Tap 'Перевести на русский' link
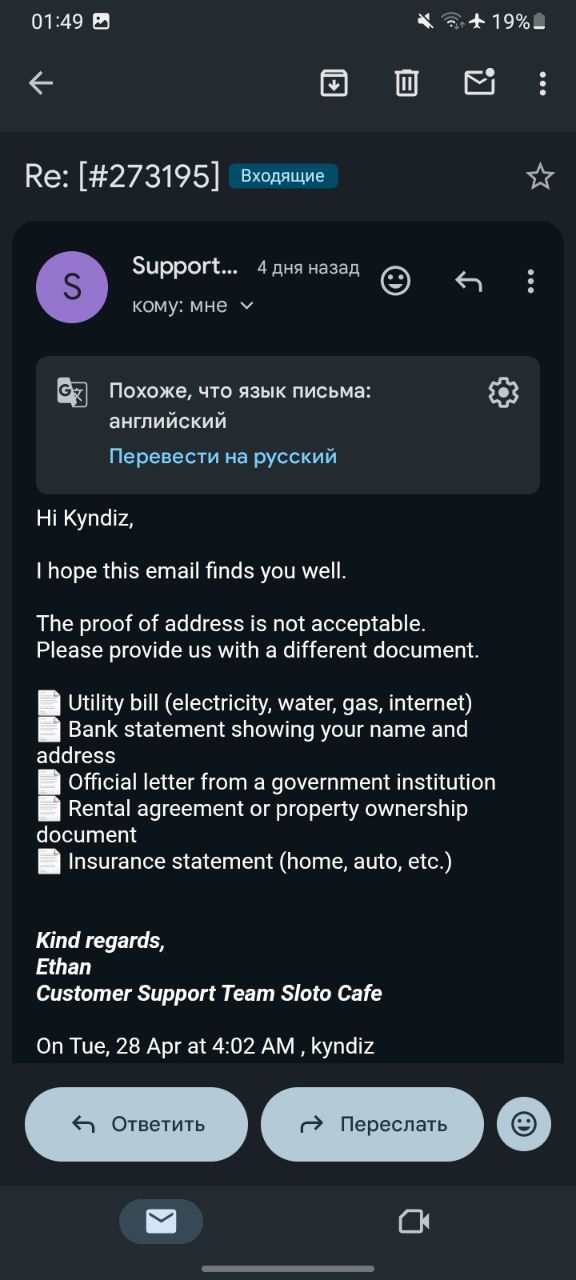The width and height of the screenshot is (576, 1280). click(223, 456)
